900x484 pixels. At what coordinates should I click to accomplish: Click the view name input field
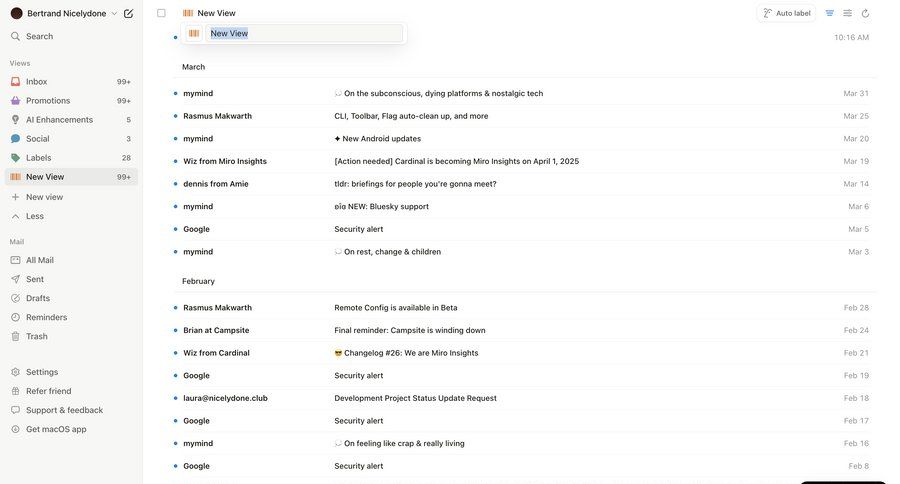(x=304, y=33)
